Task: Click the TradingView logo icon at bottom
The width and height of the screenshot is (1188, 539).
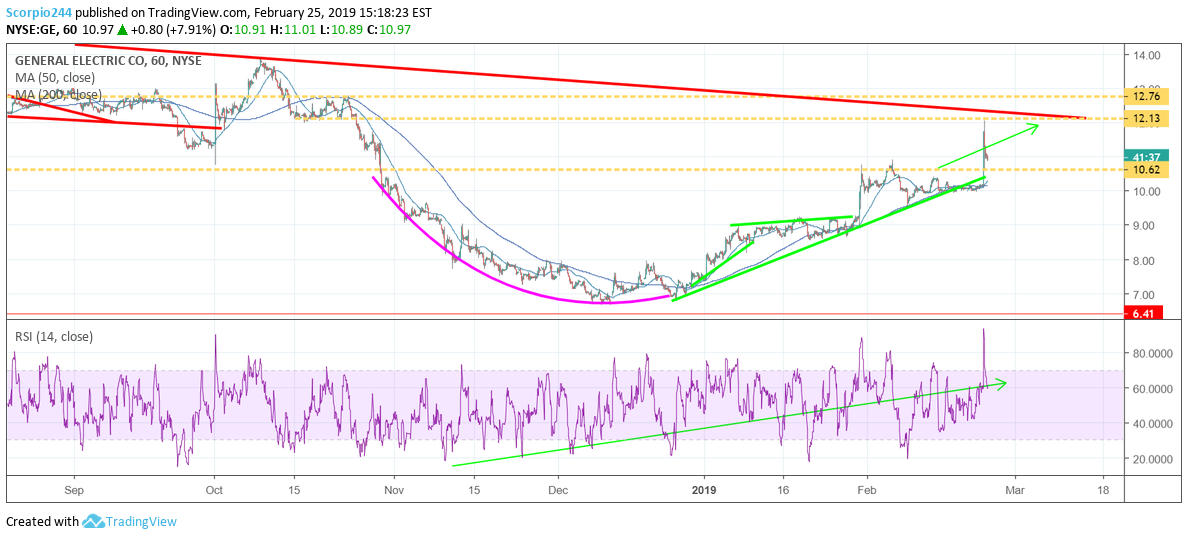Action: pos(92,522)
